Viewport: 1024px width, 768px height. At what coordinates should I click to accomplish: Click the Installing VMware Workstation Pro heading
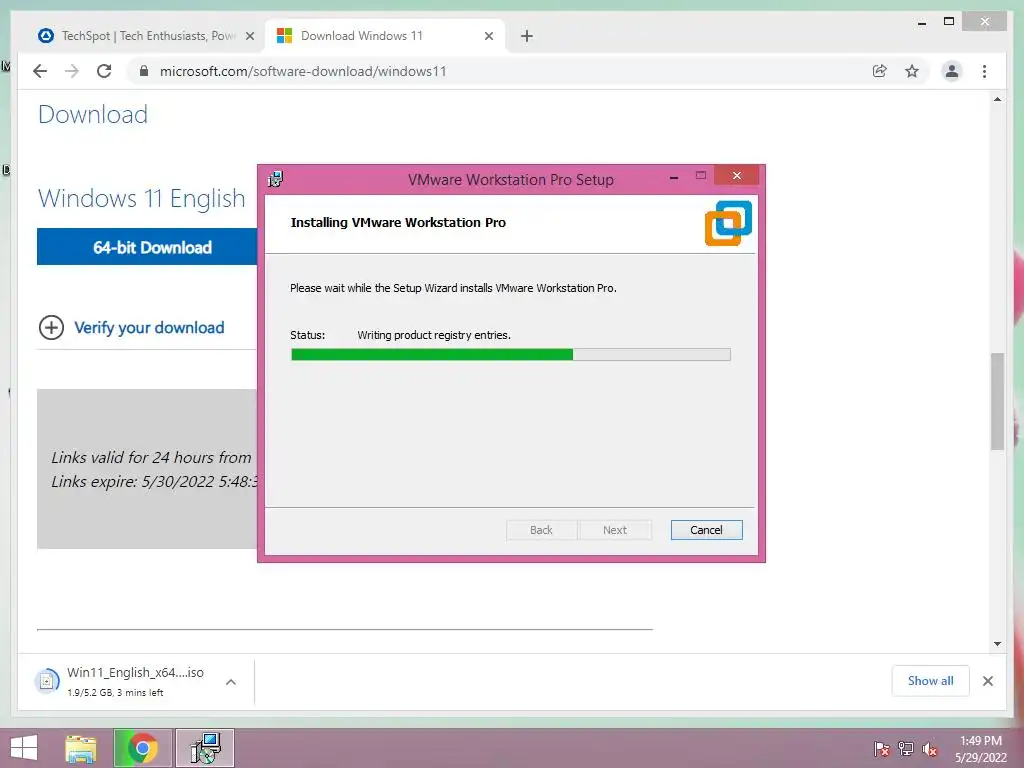coord(398,222)
